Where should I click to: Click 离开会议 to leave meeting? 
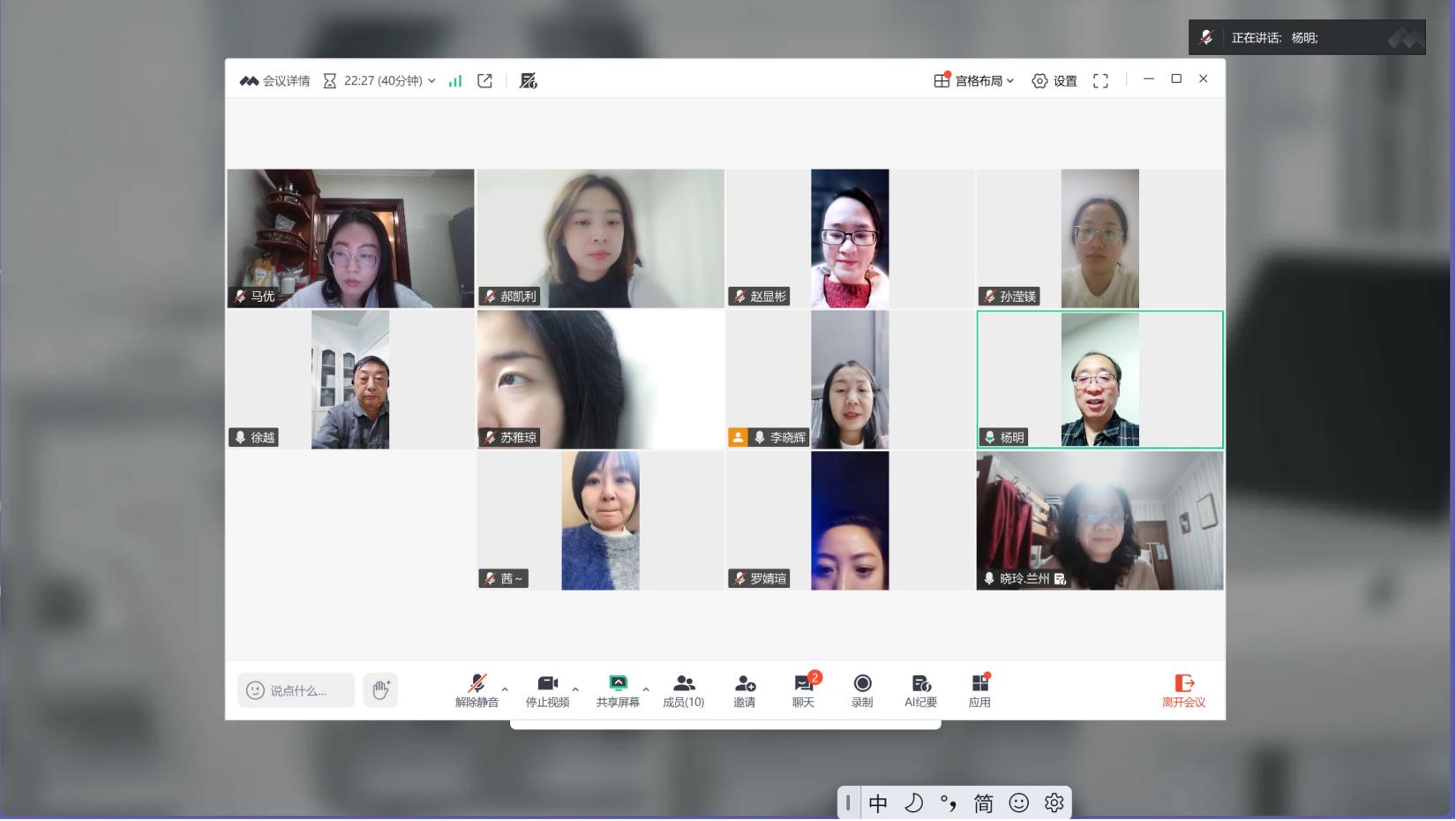1183,690
